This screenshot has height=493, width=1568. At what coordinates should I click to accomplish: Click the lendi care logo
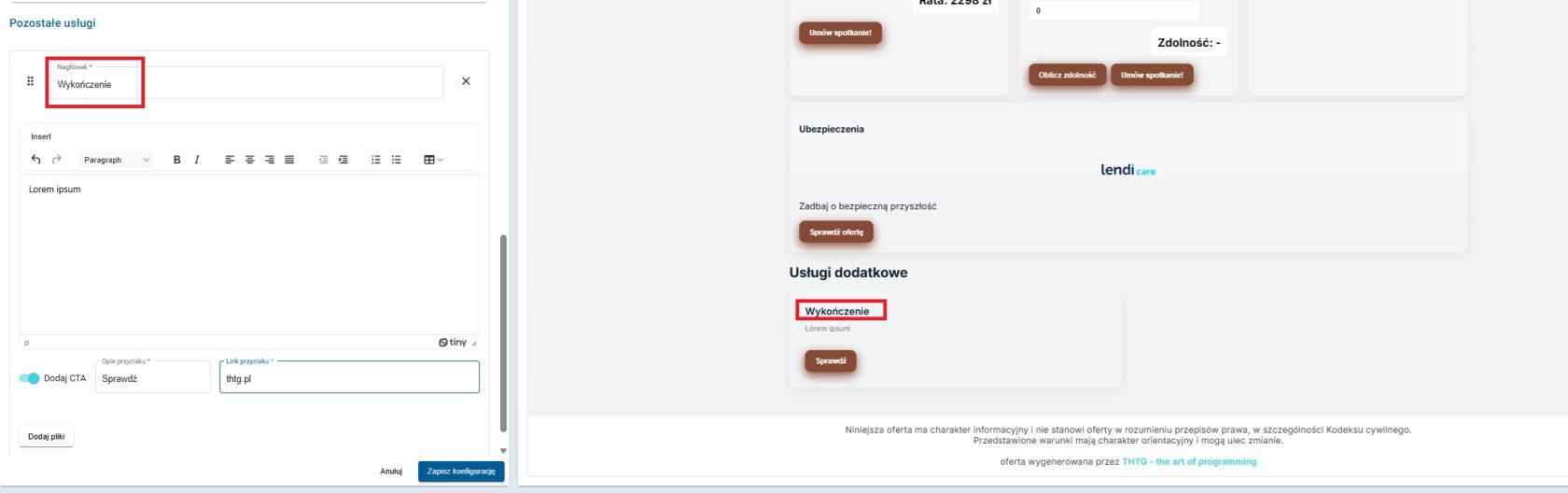coord(1127,170)
